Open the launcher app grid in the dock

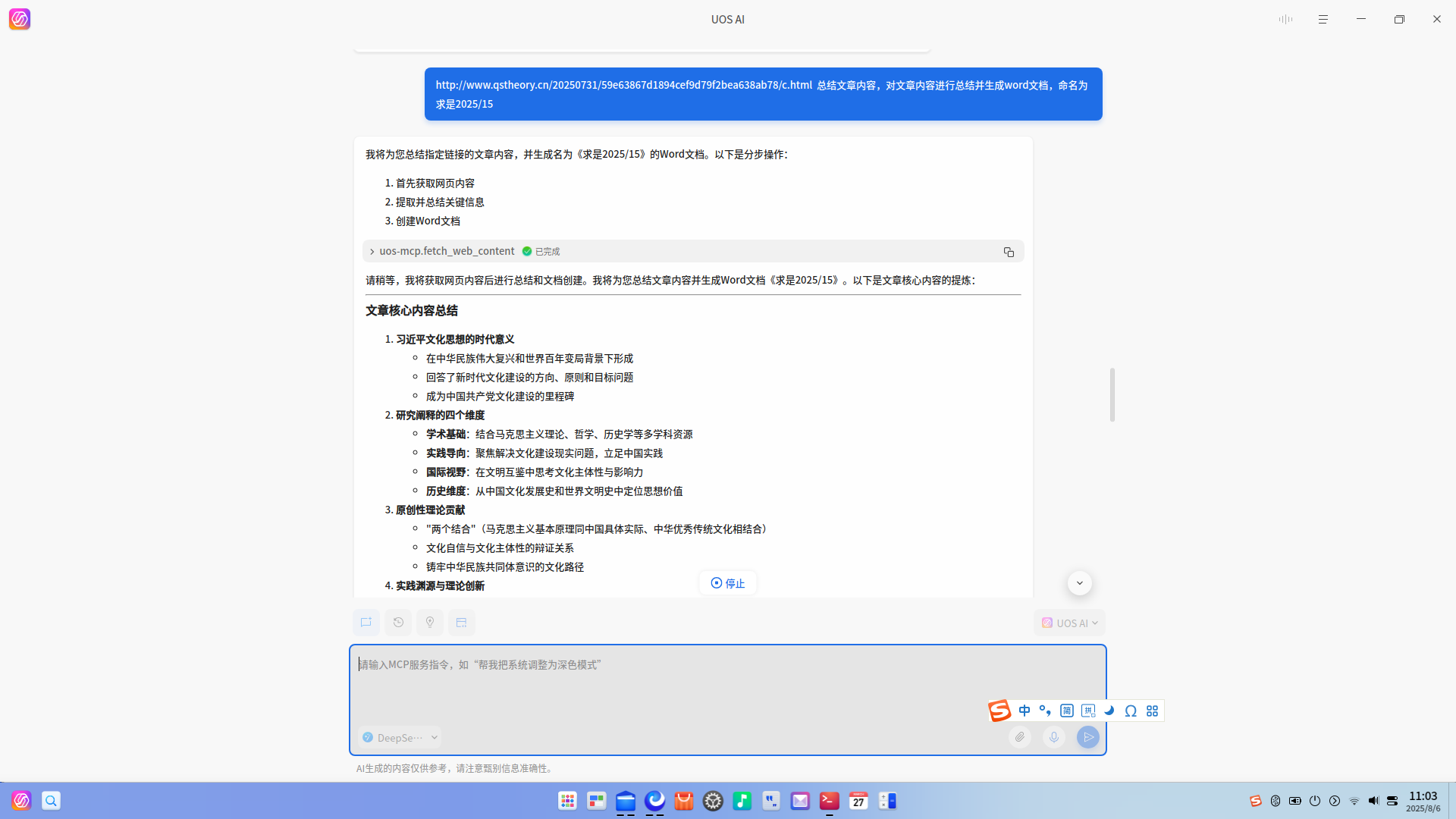coord(567,801)
